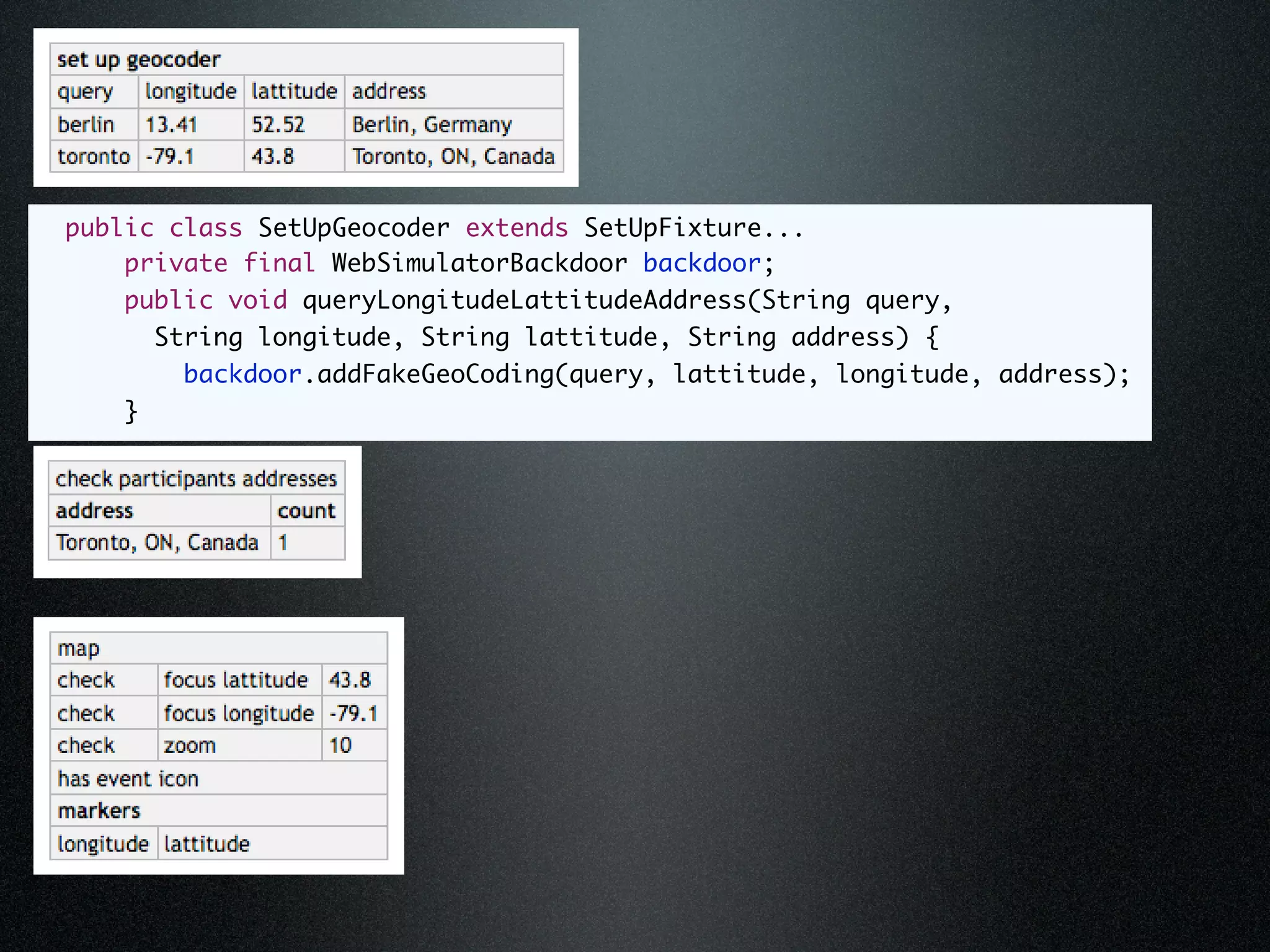Click 'longitude' header under markers
The width and height of the screenshot is (1270, 952).
(x=103, y=844)
